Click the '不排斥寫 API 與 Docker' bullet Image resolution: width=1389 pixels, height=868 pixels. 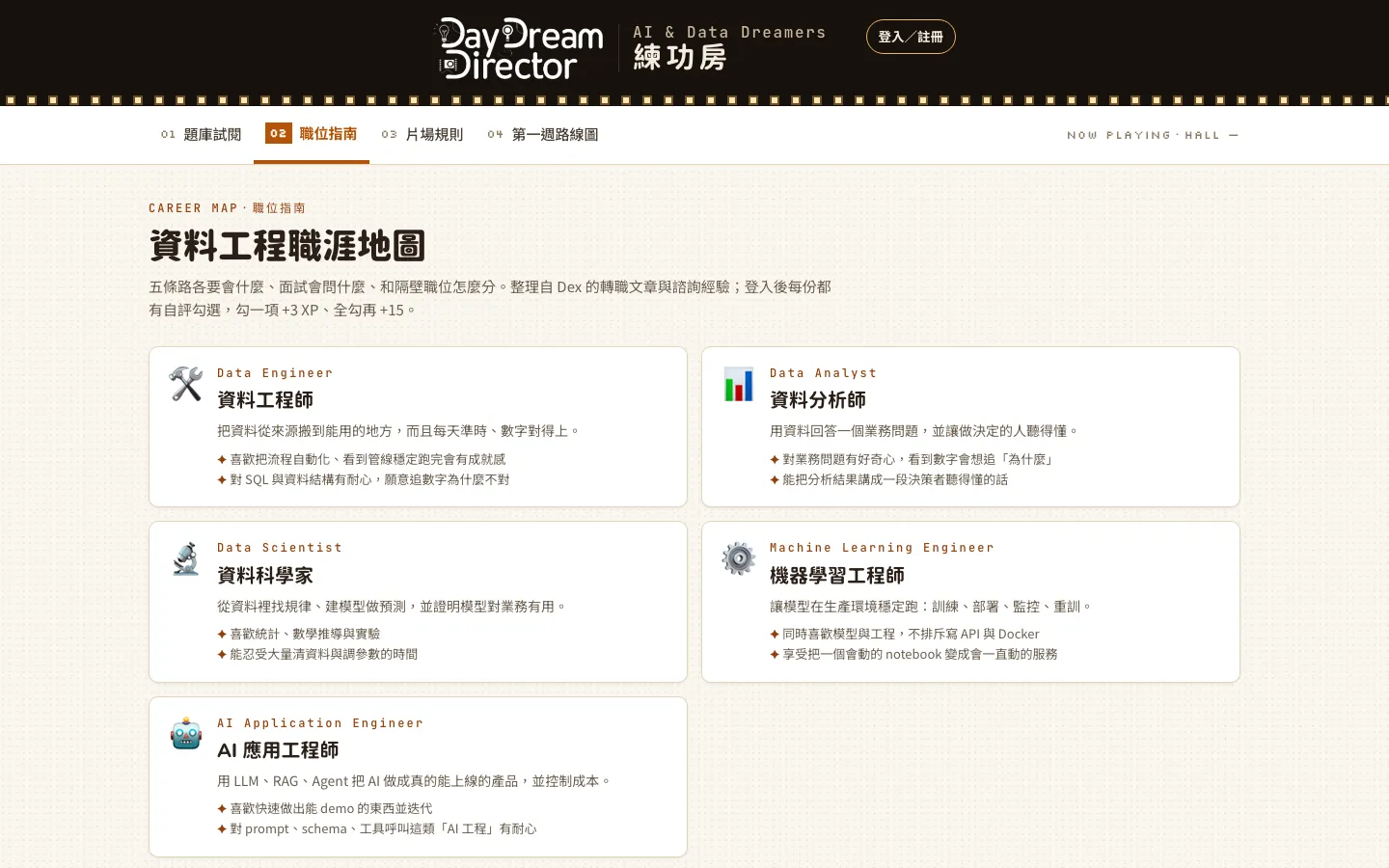point(905,634)
